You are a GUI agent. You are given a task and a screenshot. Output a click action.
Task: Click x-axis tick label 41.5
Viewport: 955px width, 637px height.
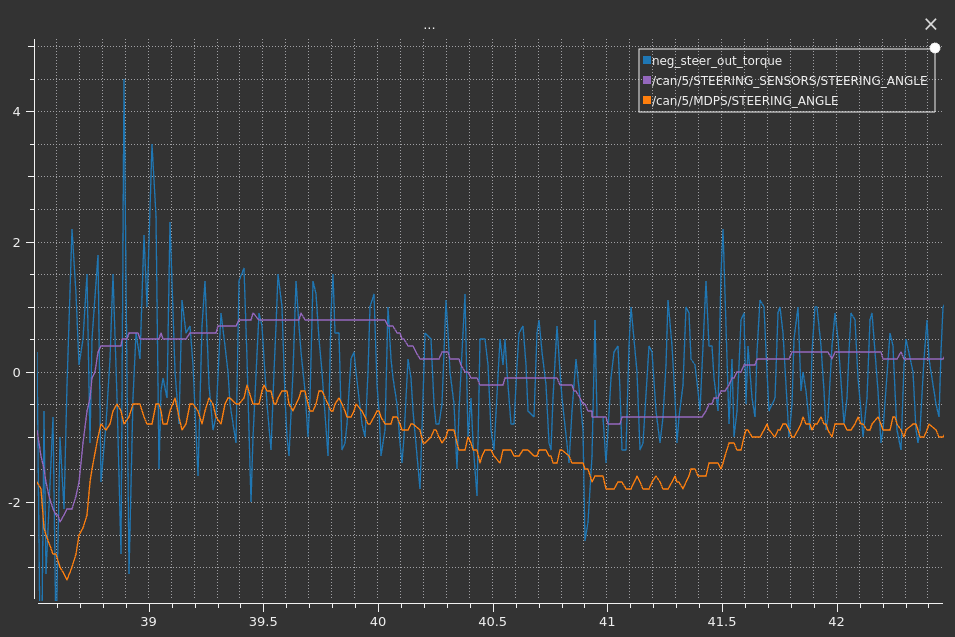click(x=722, y=622)
